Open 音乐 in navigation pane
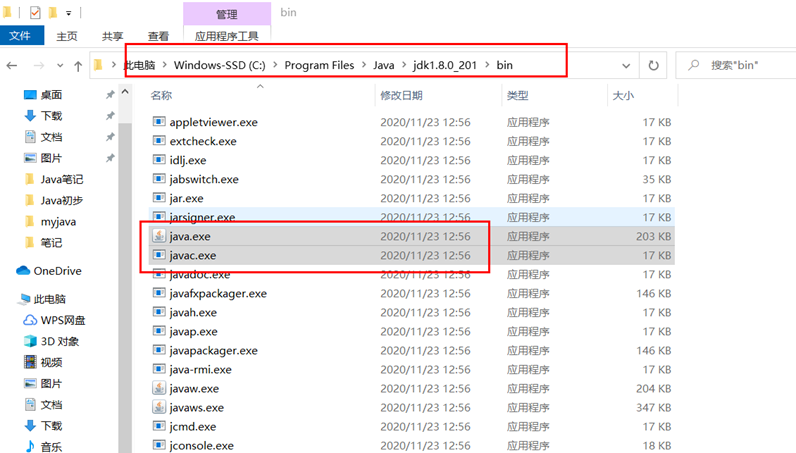Screen dimensions: 796x453 pyautogui.click(x=51, y=447)
